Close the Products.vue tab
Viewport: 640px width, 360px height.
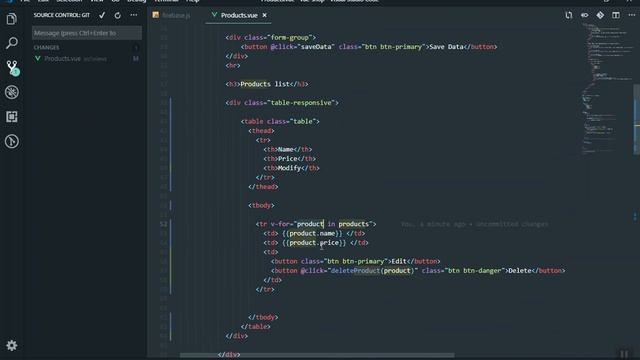(x=264, y=15)
